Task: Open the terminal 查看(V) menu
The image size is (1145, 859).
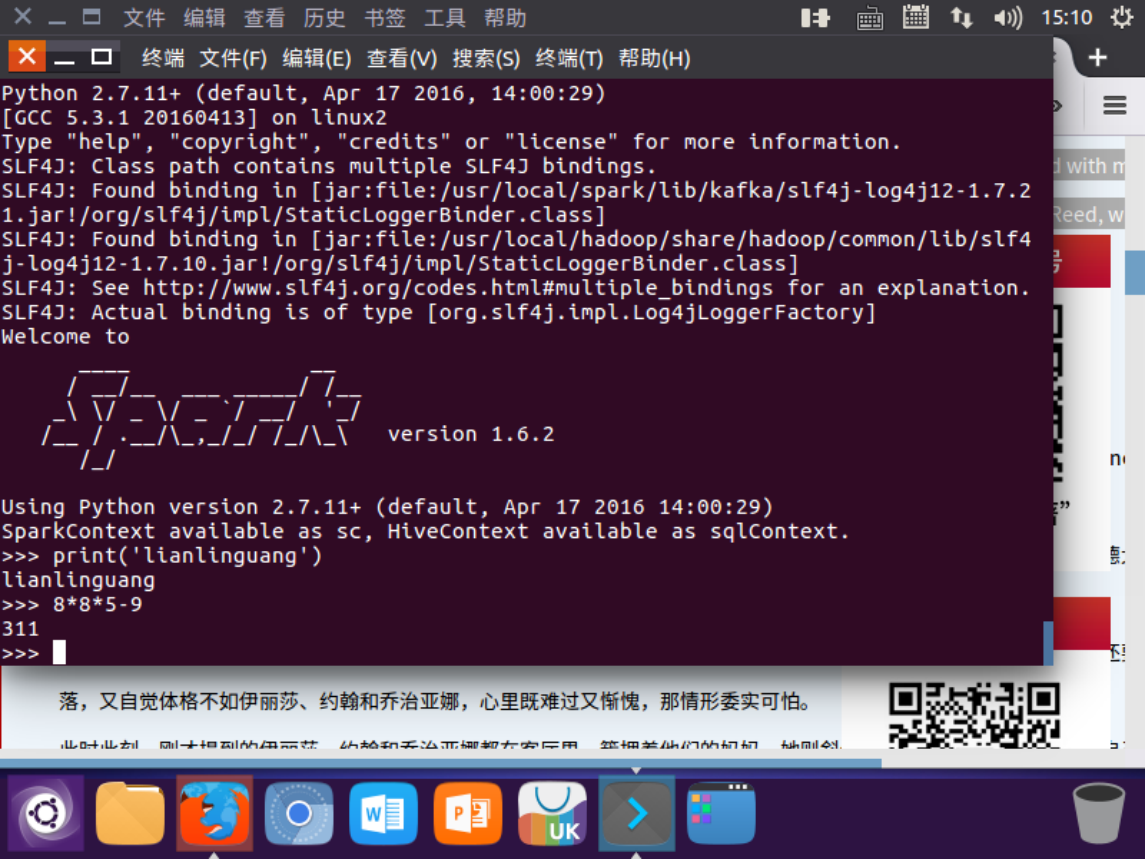Action: (402, 58)
